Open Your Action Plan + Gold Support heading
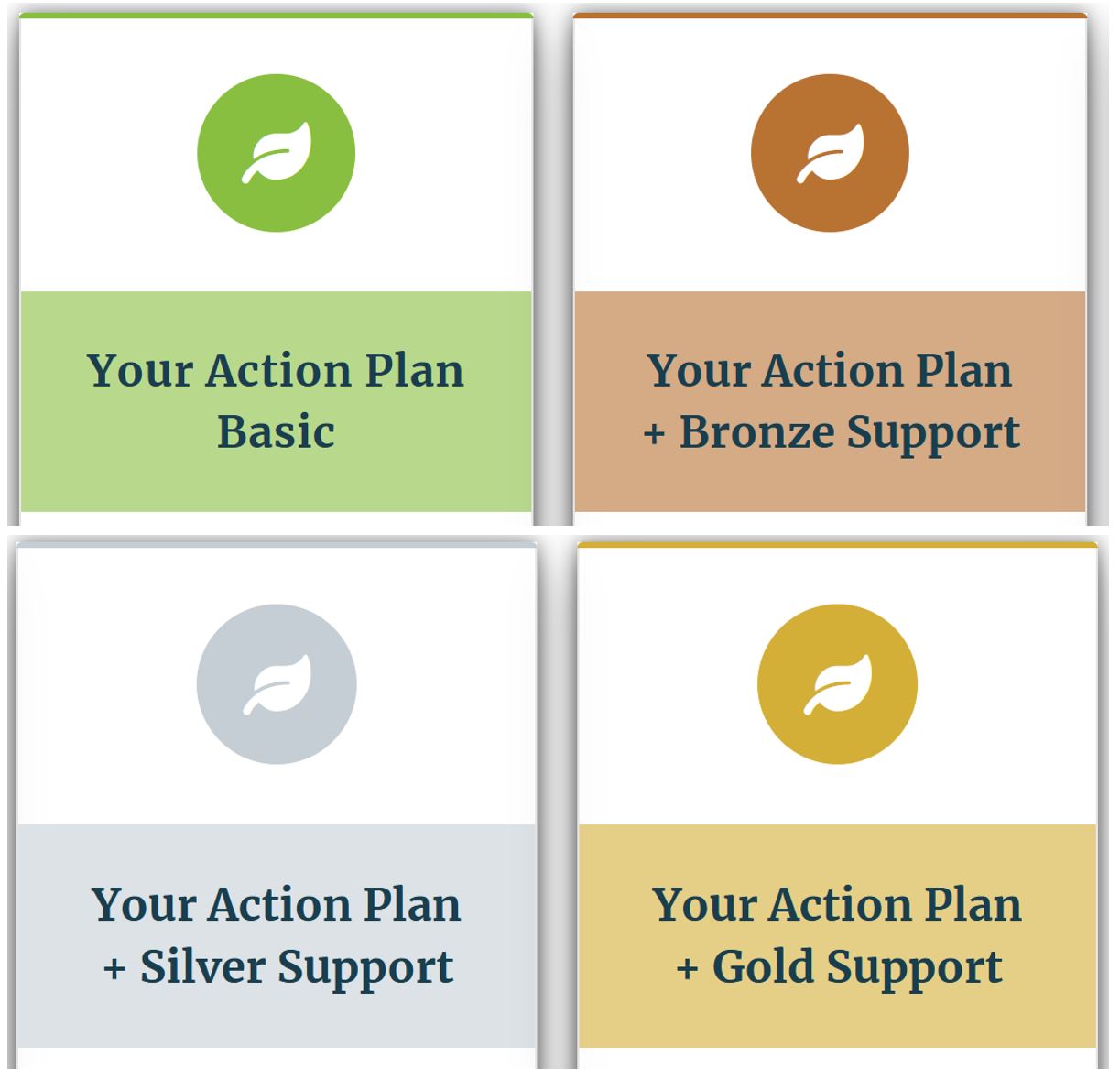This screenshot has width=1120, height=1080. [837, 936]
